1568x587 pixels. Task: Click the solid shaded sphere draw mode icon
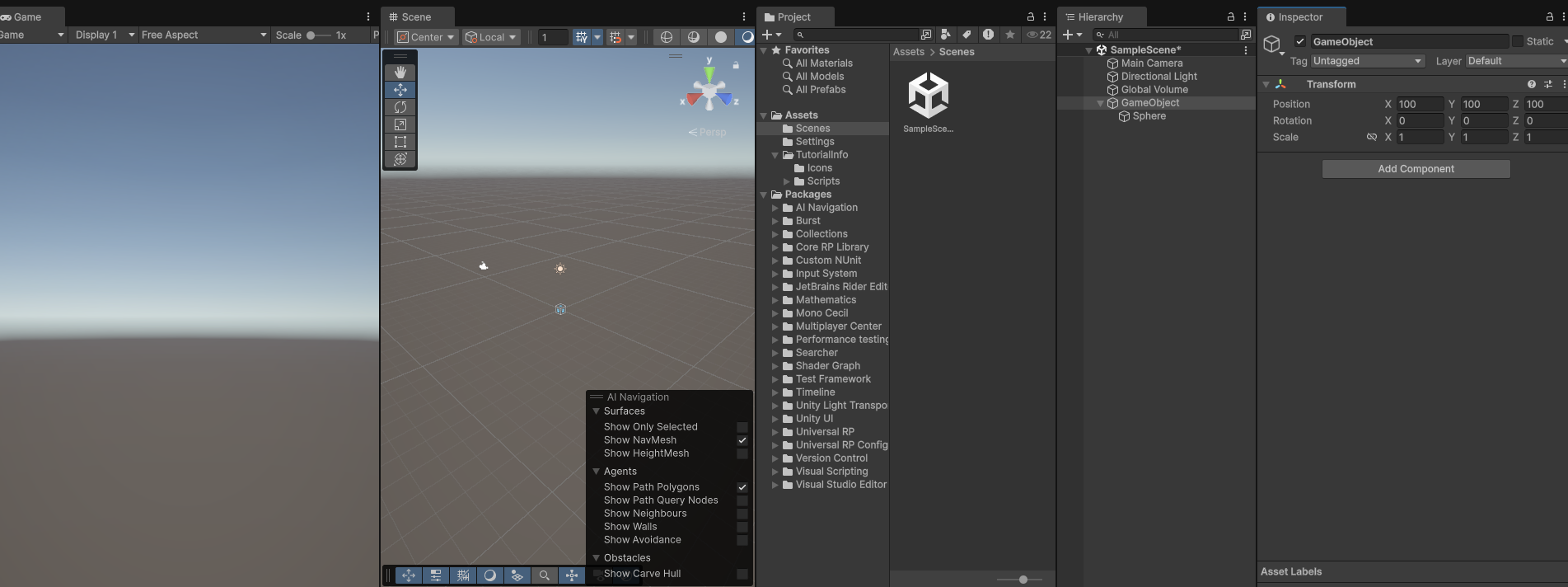721,37
